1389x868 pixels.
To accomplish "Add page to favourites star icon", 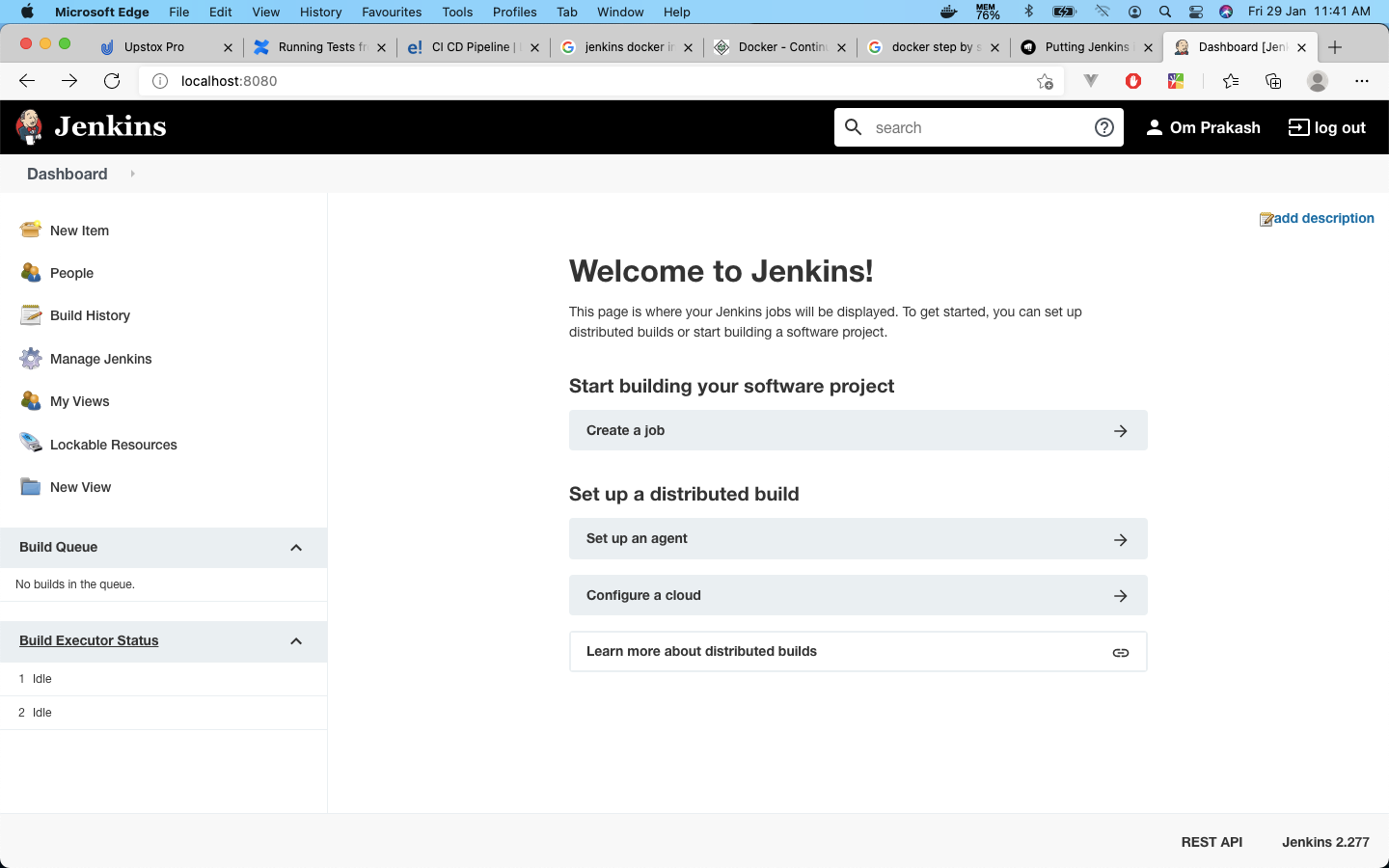I will (1045, 81).
